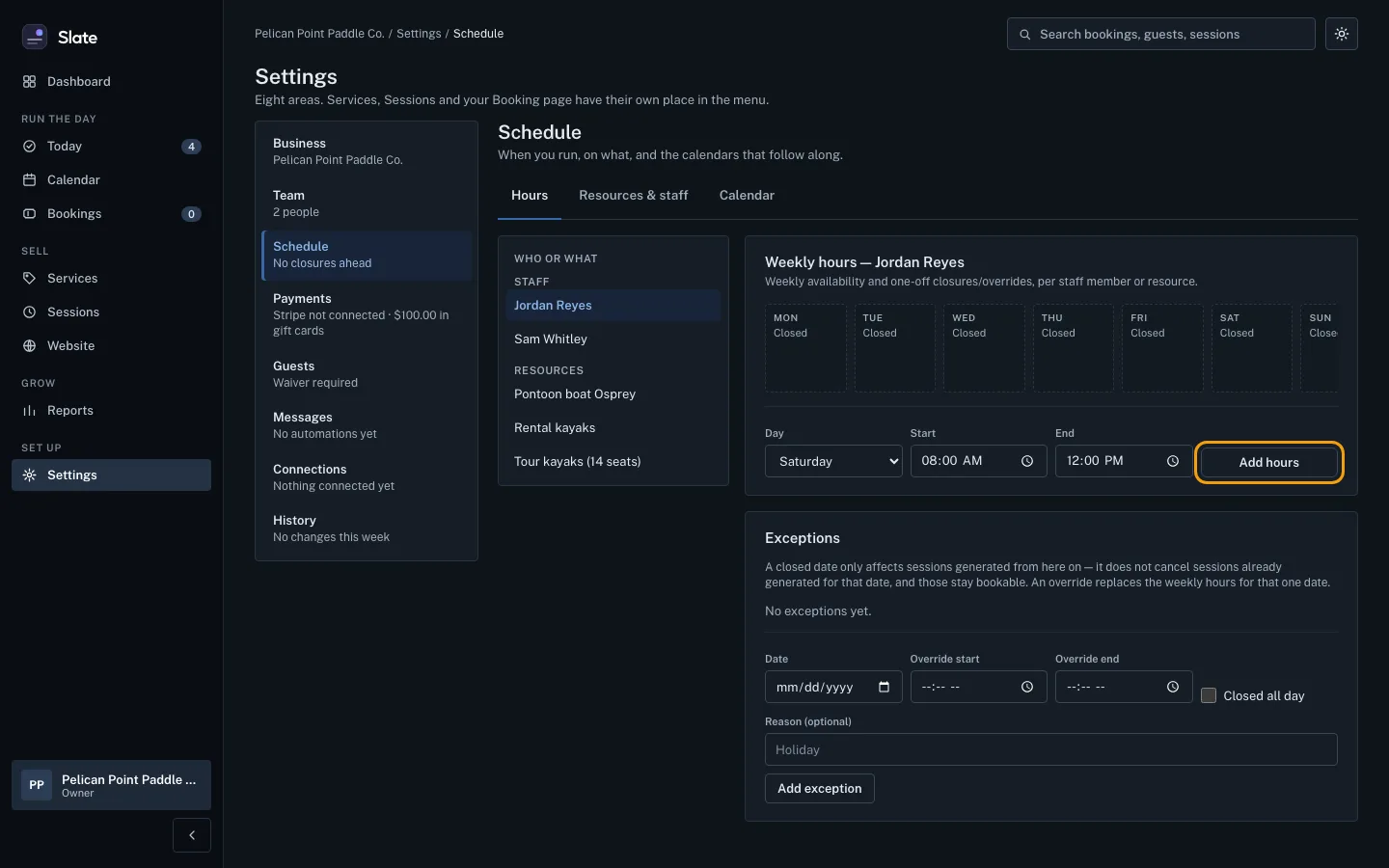
Task: Toggle light theme with the sun icon
Action: tap(1342, 34)
